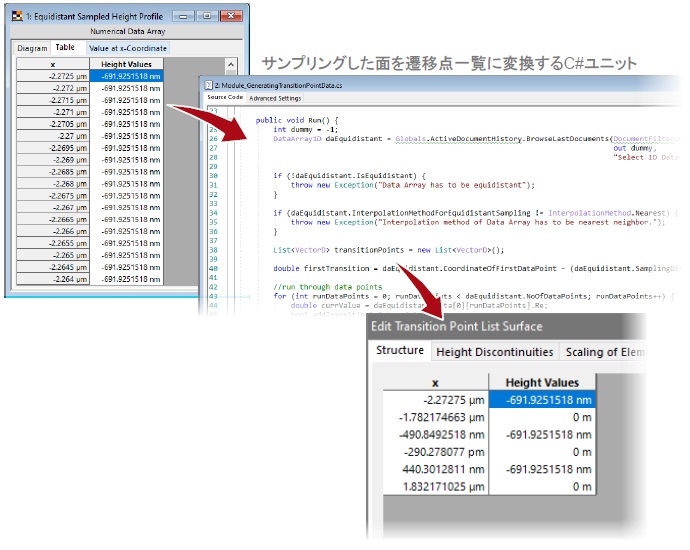
Task: Select the transition point x cell -490.8492518 nm
Action: (x=436, y=435)
